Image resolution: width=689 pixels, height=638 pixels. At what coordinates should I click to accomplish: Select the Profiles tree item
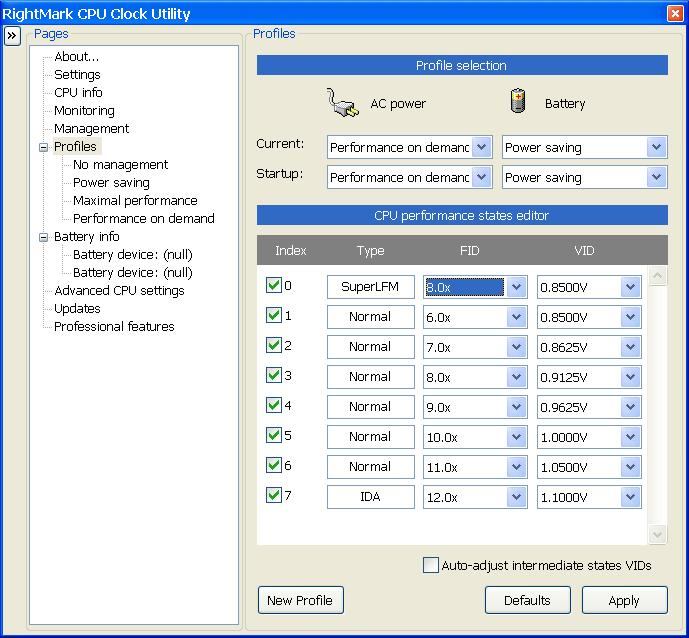click(x=75, y=146)
